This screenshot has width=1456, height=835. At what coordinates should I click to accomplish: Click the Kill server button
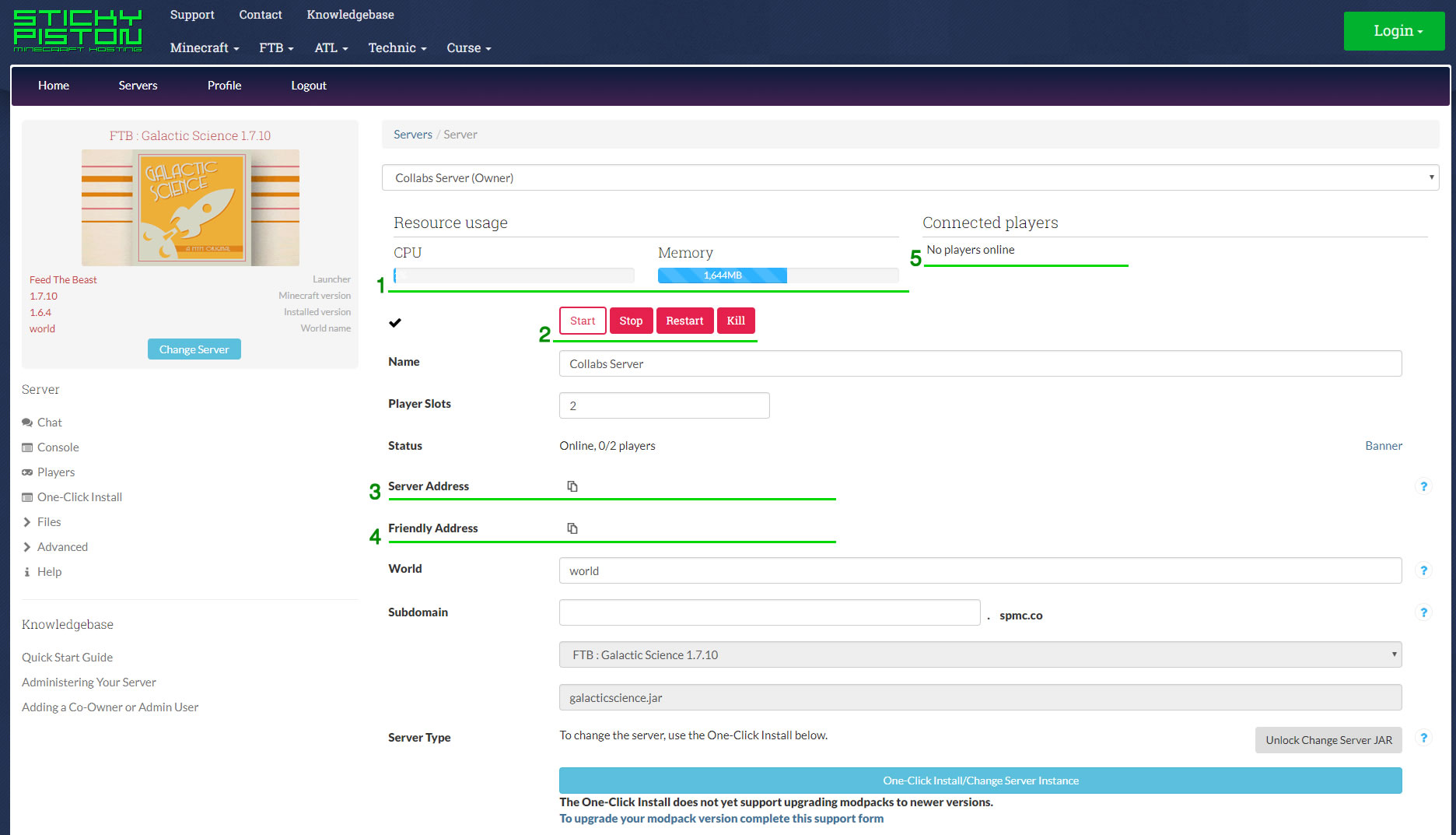point(736,321)
